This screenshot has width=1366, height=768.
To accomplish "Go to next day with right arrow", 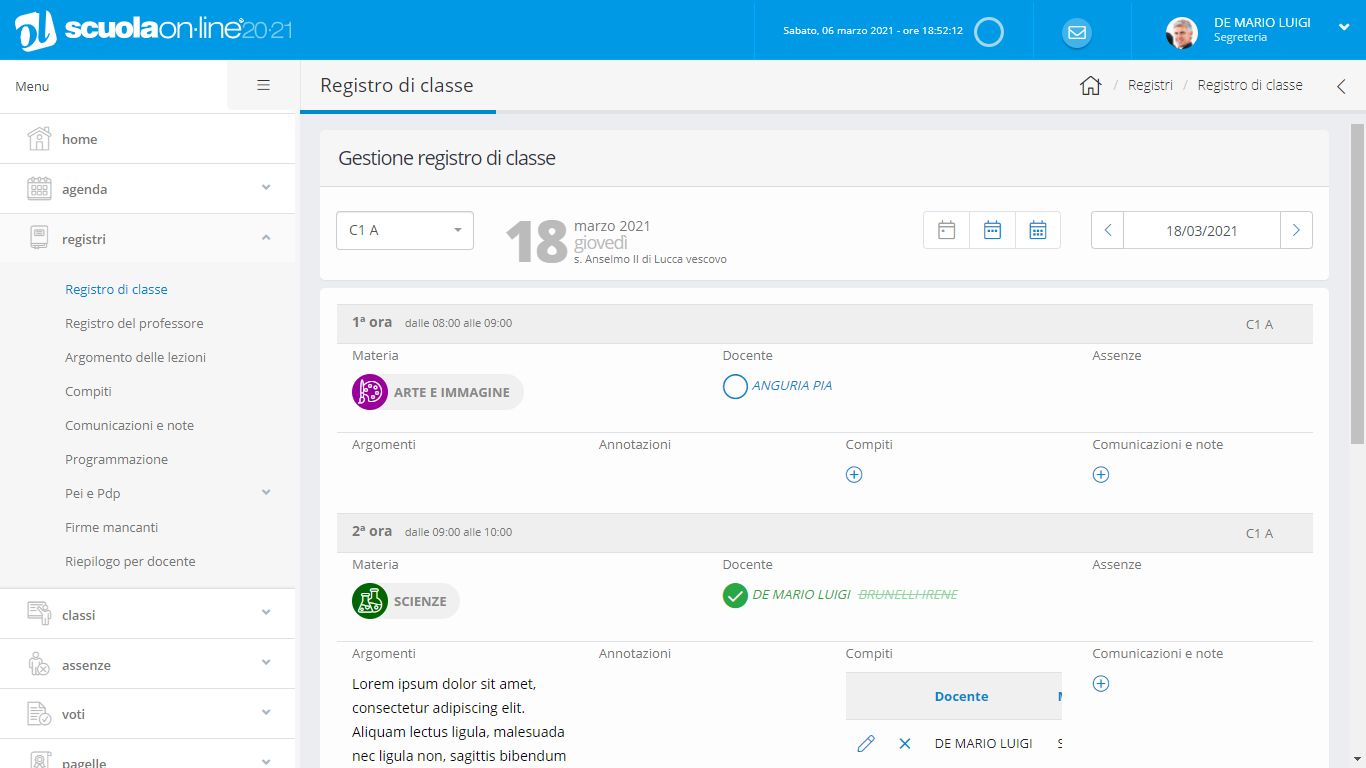I will (1296, 230).
